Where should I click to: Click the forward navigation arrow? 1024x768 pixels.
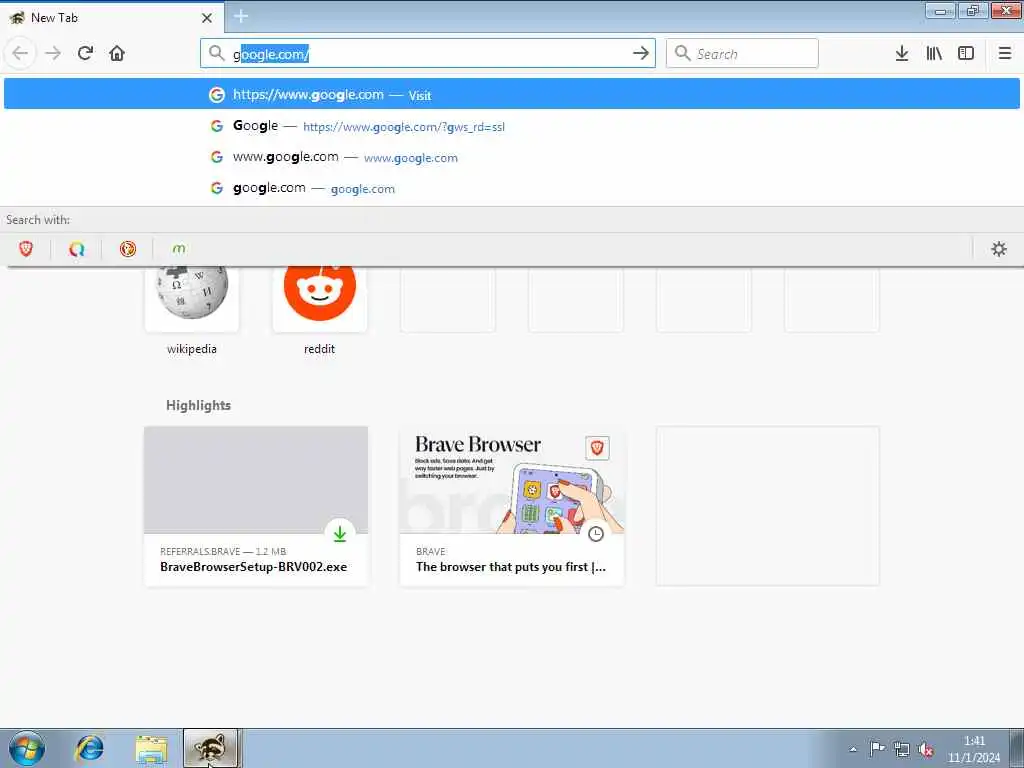pos(53,53)
